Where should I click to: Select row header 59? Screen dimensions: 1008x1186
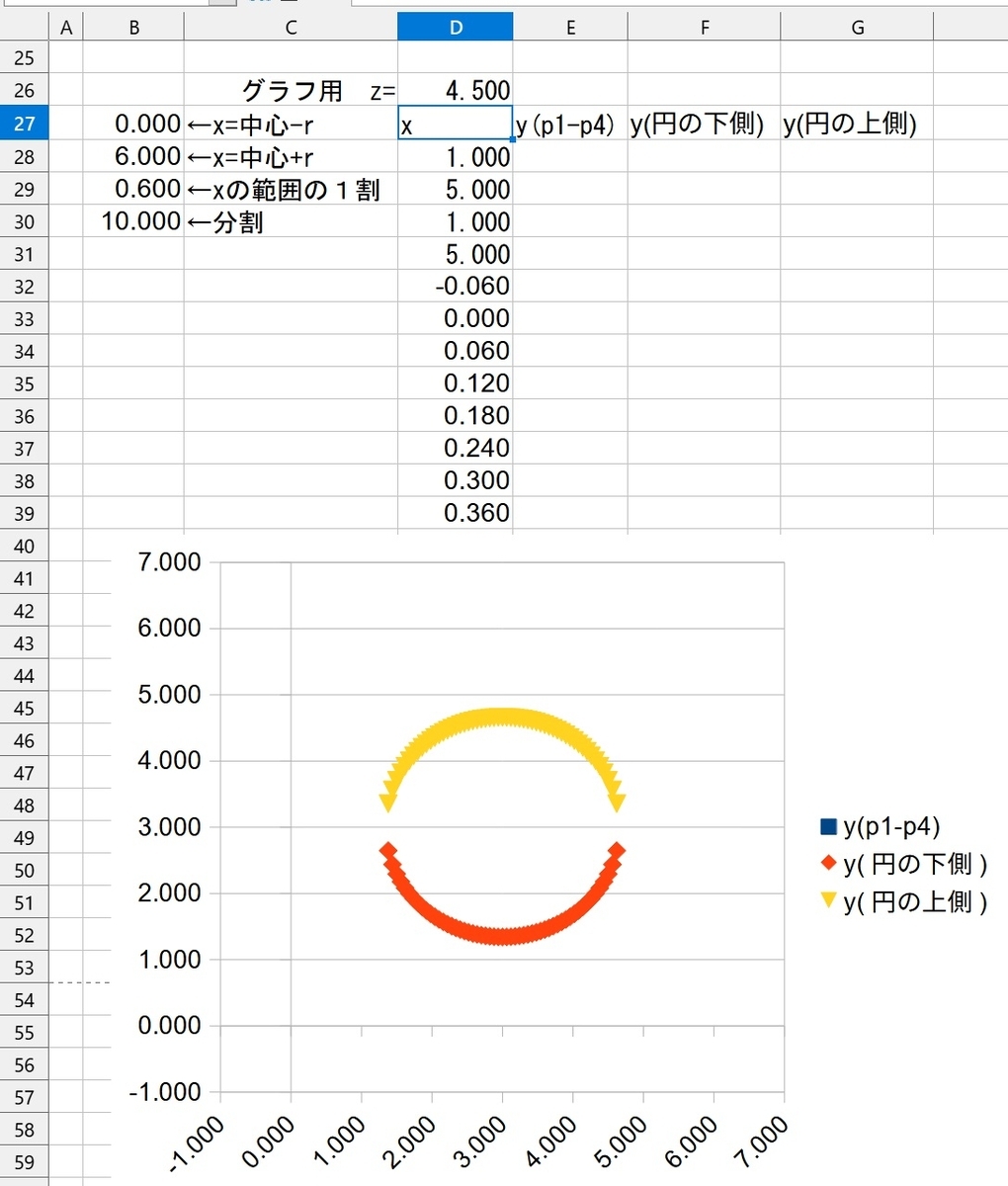(24, 1162)
